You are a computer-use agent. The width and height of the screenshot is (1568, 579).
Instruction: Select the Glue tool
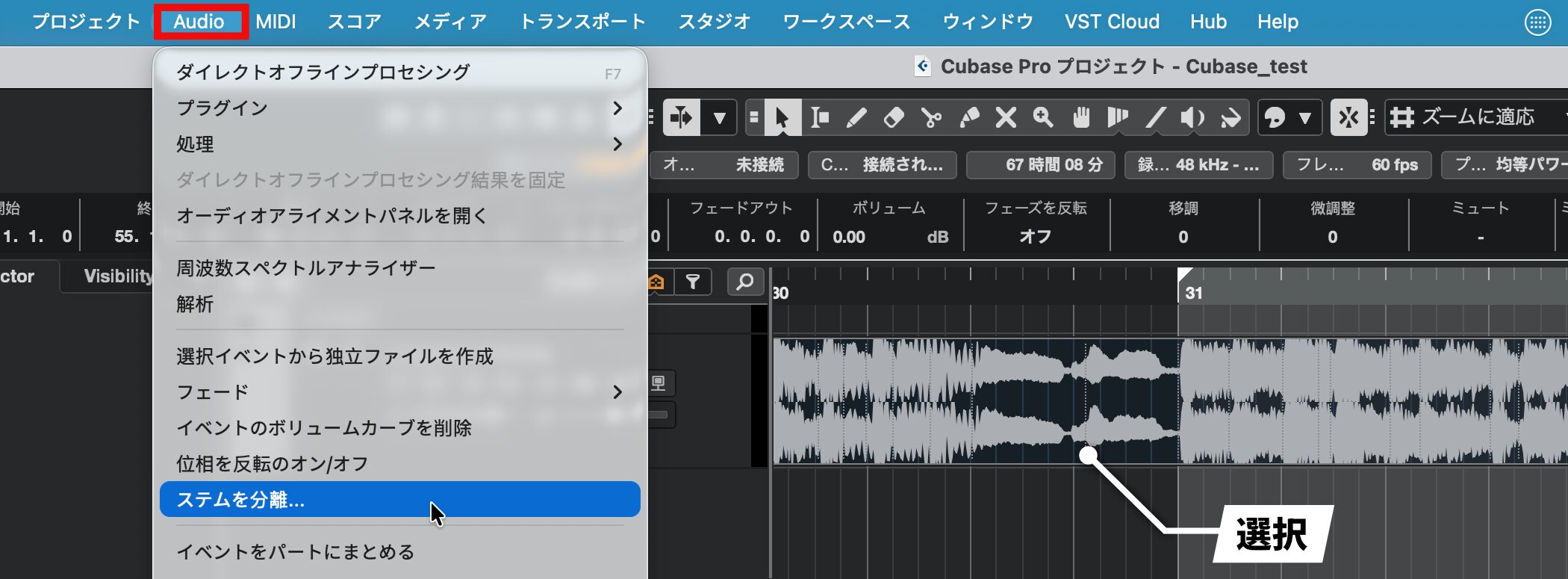[969, 118]
